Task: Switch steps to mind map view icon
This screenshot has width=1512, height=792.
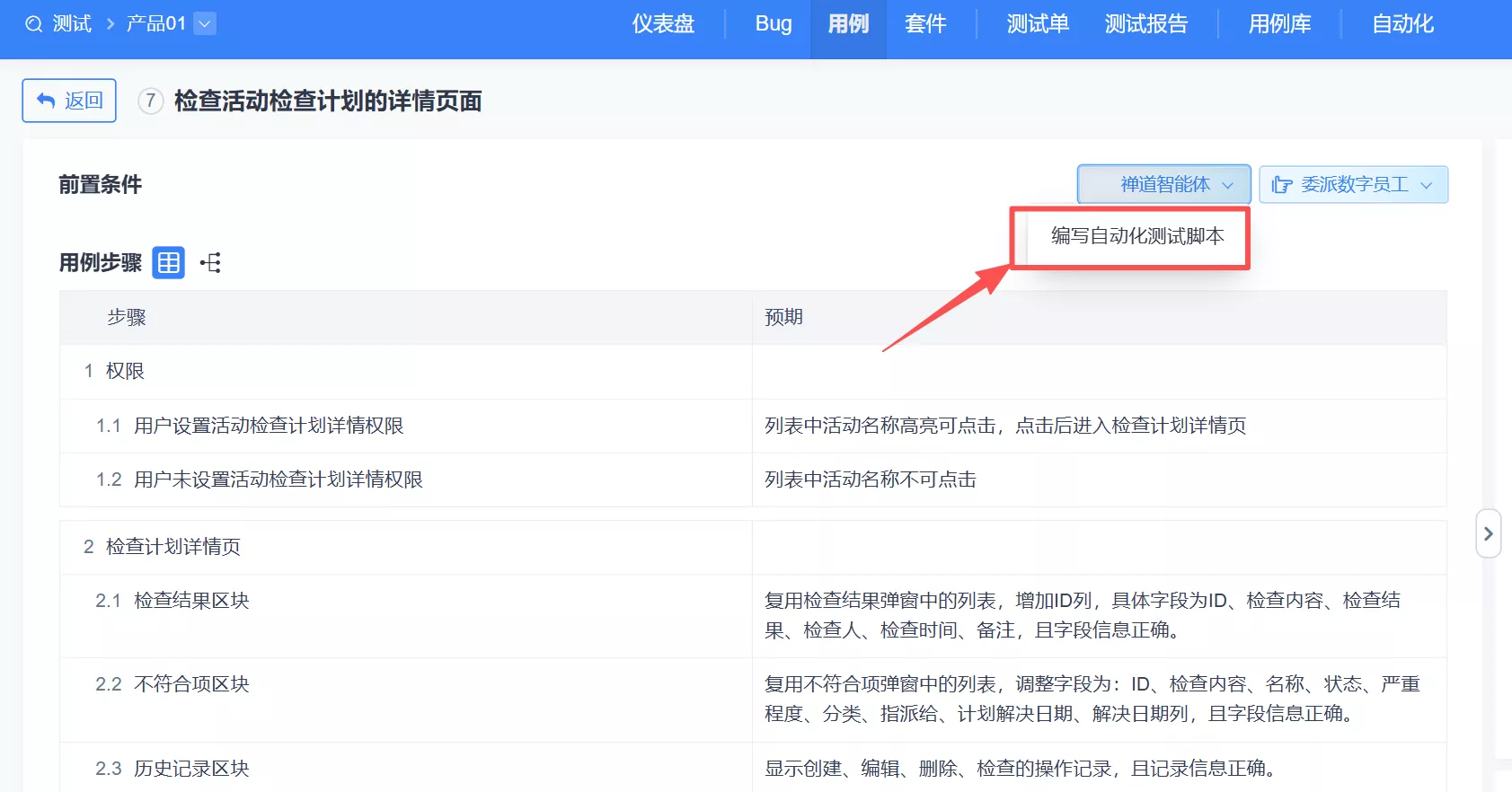Action: [211, 263]
